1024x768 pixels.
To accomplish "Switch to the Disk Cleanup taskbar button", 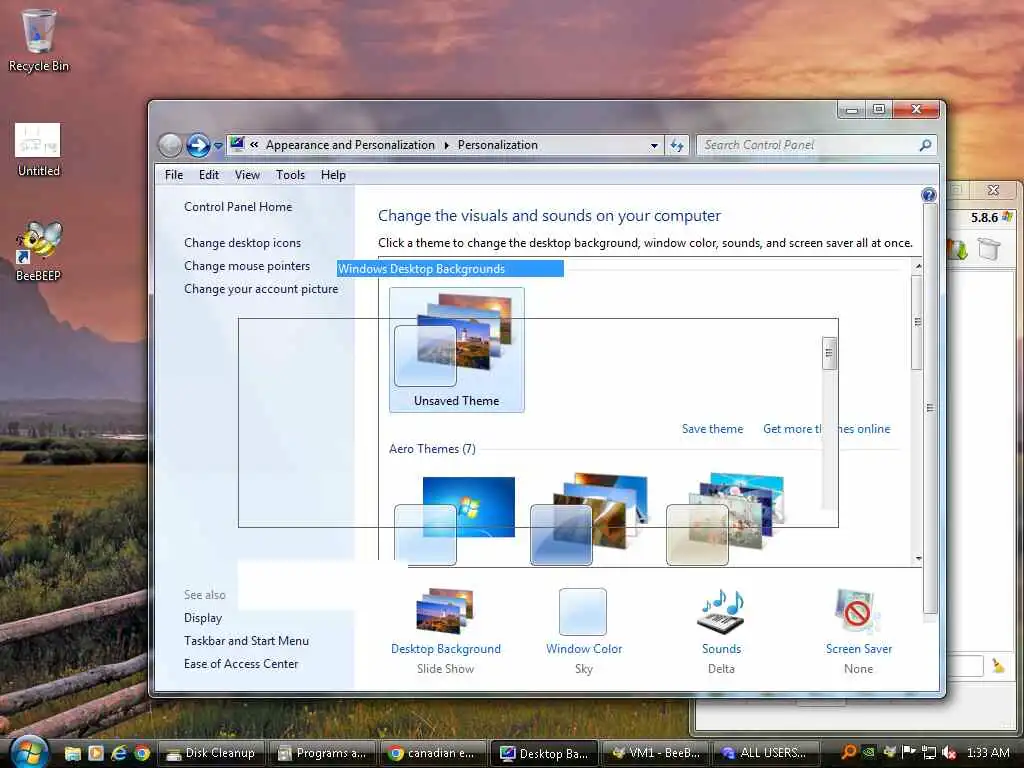I will [x=211, y=753].
